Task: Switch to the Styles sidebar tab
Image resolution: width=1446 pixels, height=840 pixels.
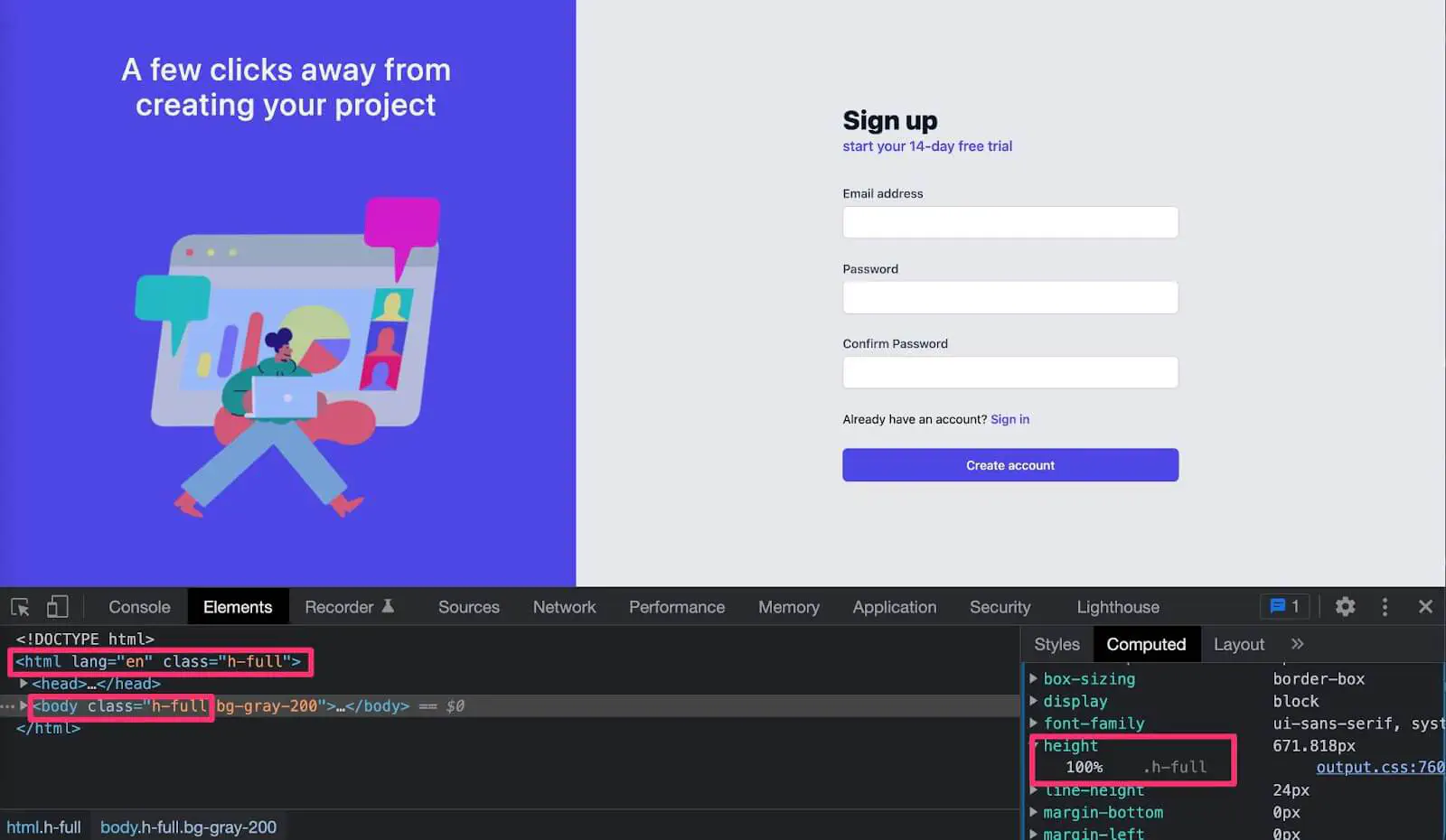Action: [x=1056, y=644]
